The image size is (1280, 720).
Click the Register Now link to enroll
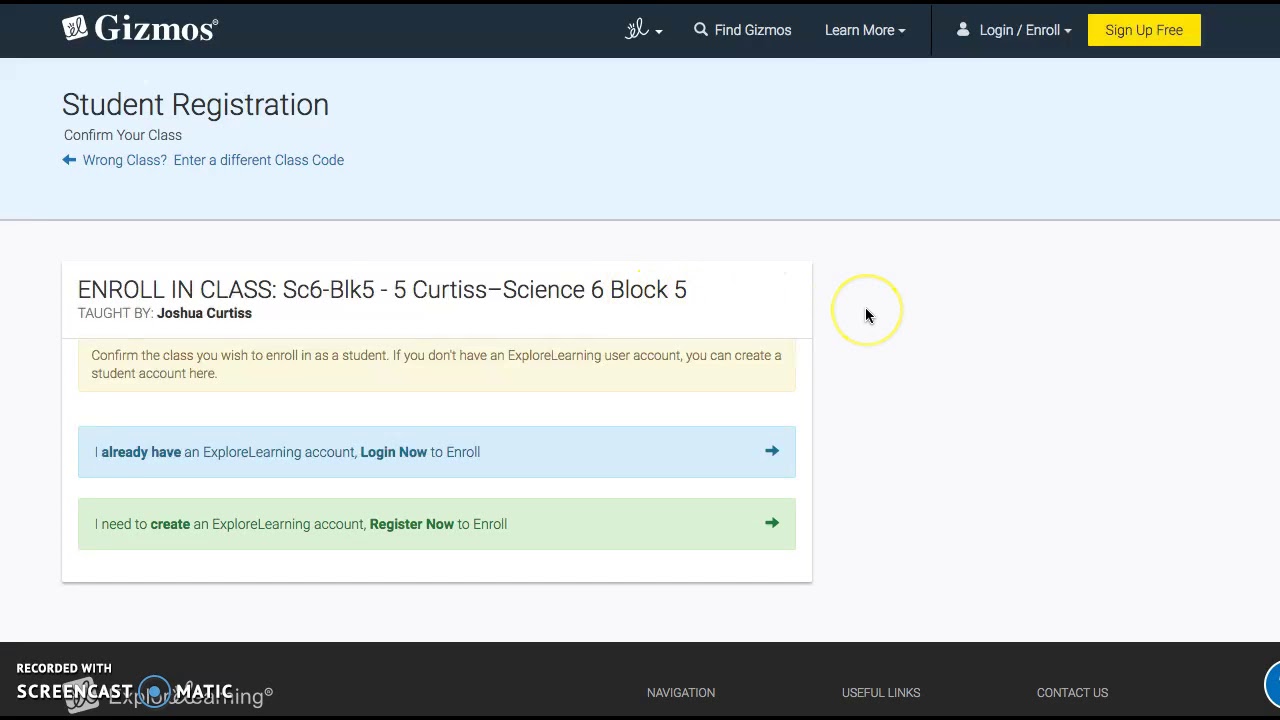click(411, 524)
